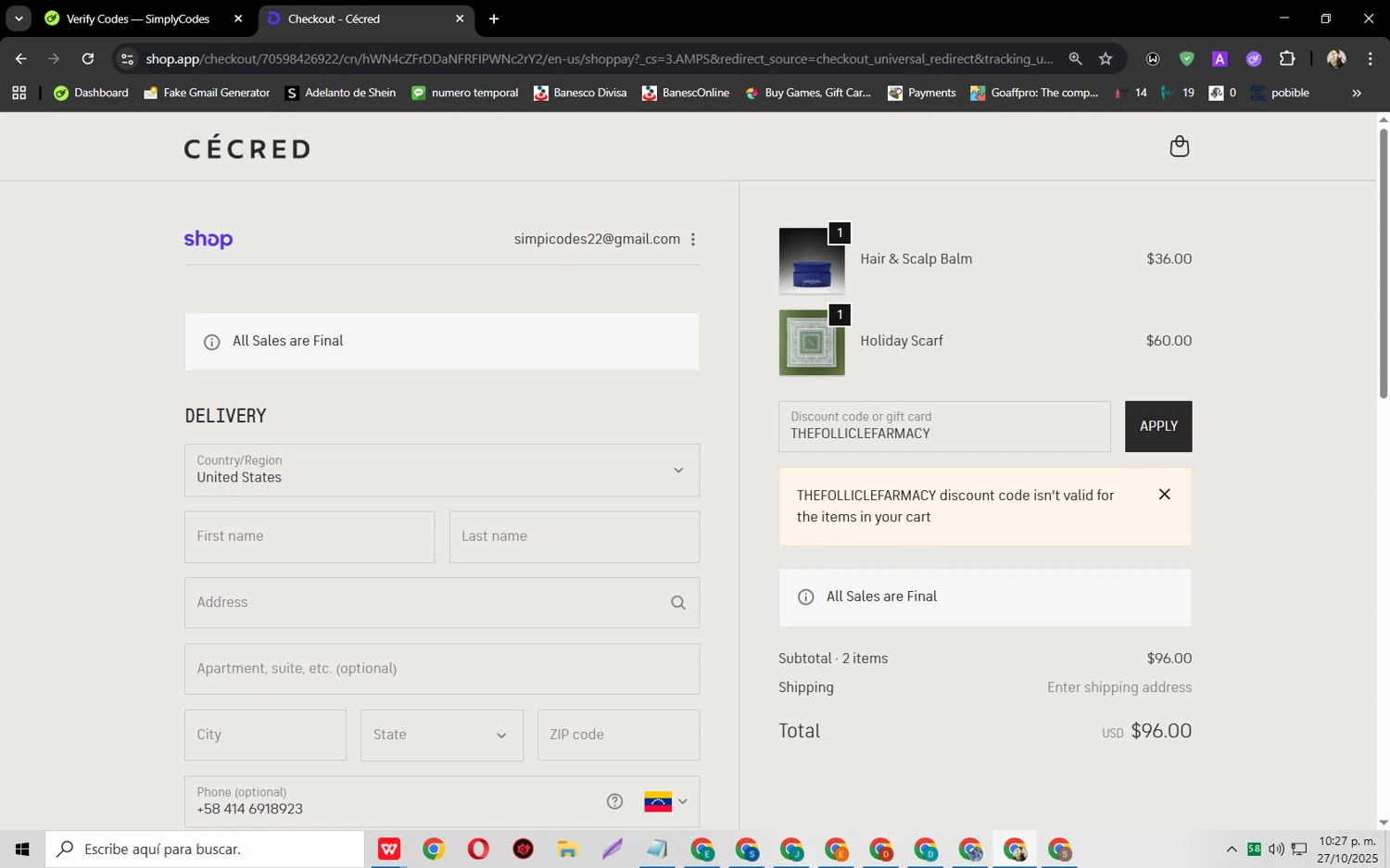Open the Adelanto de Shein bookmark
The height and width of the screenshot is (868, 1390).
pyautogui.click(x=340, y=93)
